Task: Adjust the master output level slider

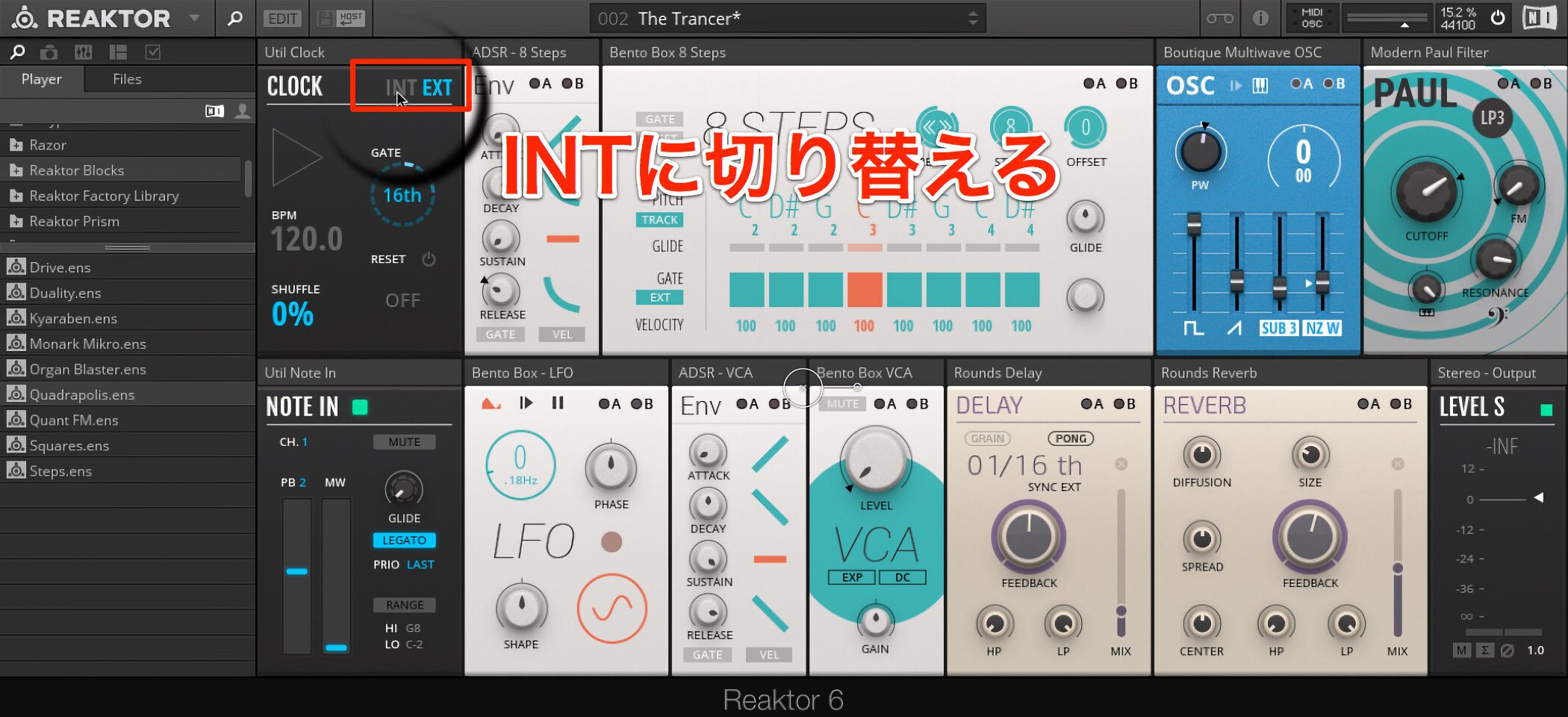Action: [1387, 19]
